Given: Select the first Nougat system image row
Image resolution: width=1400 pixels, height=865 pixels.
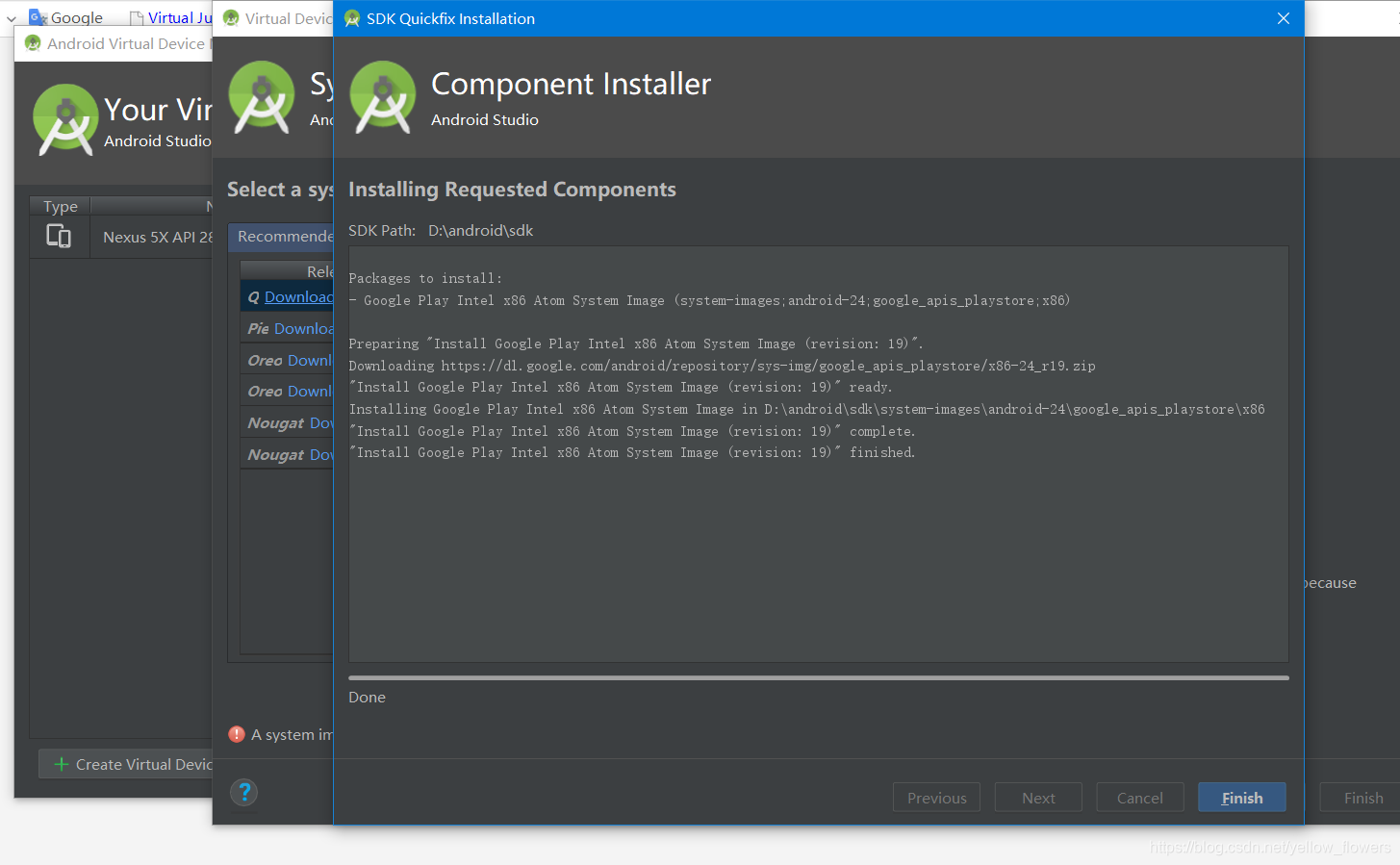Looking at the screenshot, I should tap(287, 422).
